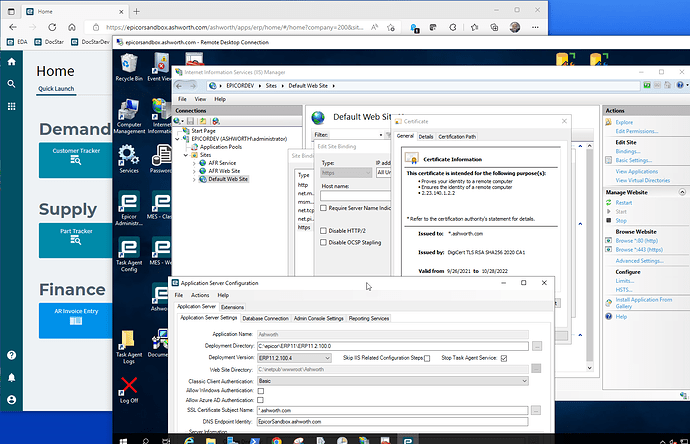Open the Services desktop shortcut
The image size is (690, 444).
[128, 159]
